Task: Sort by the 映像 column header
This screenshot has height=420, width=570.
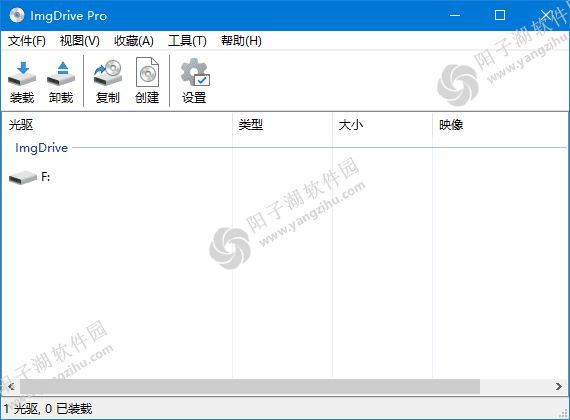Action: [x=500, y=125]
